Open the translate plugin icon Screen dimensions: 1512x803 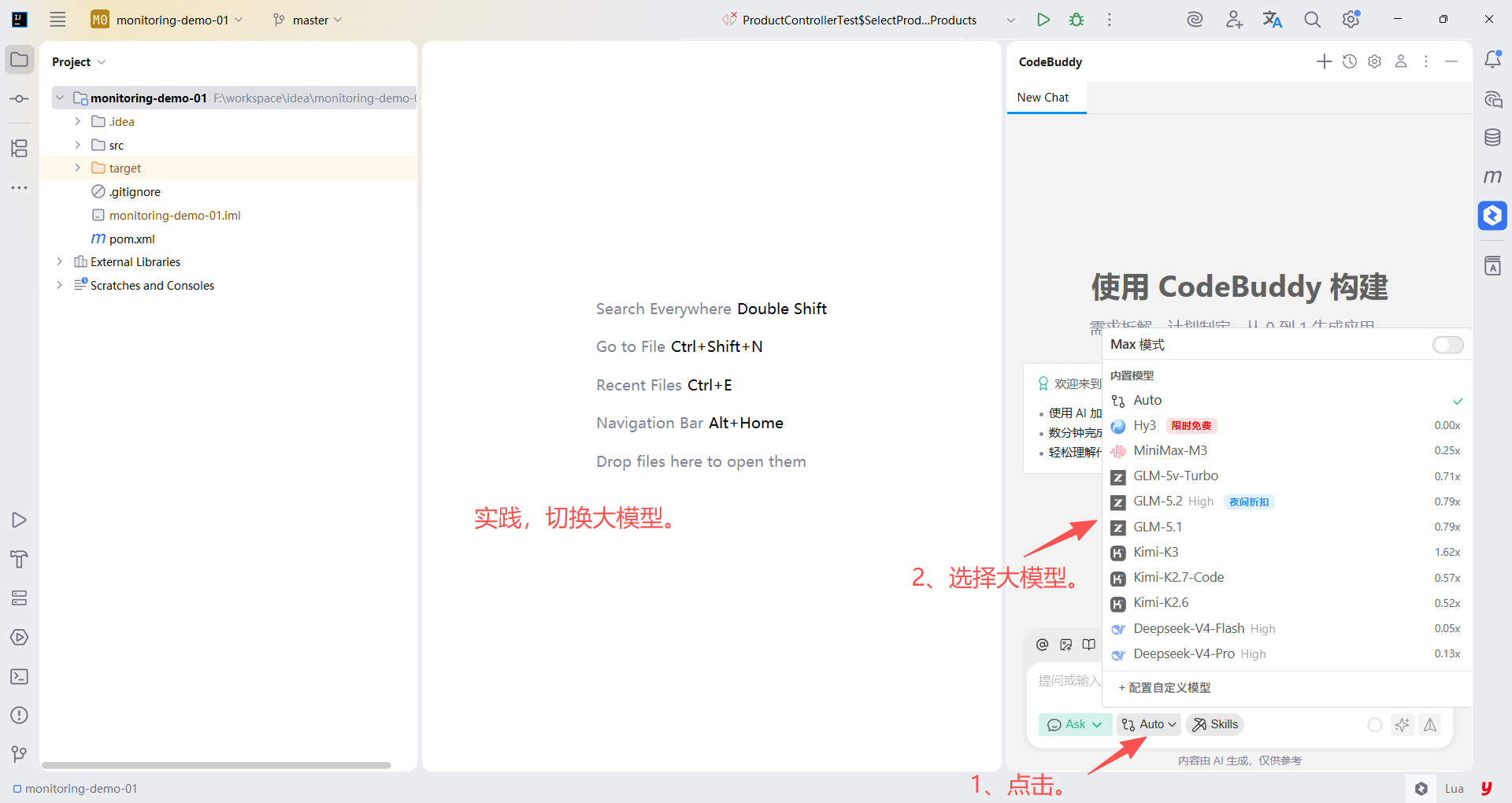(1273, 20)
